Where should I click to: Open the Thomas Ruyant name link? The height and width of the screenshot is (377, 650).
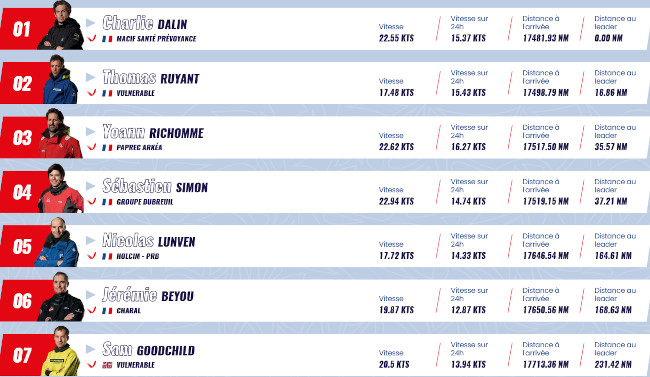pyautogui.click(x=151, y=78)
